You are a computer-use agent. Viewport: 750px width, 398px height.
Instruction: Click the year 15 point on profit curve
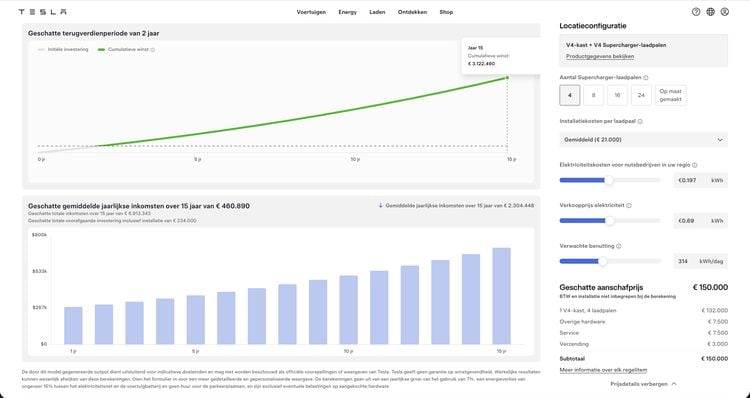[x=507, y=77]
